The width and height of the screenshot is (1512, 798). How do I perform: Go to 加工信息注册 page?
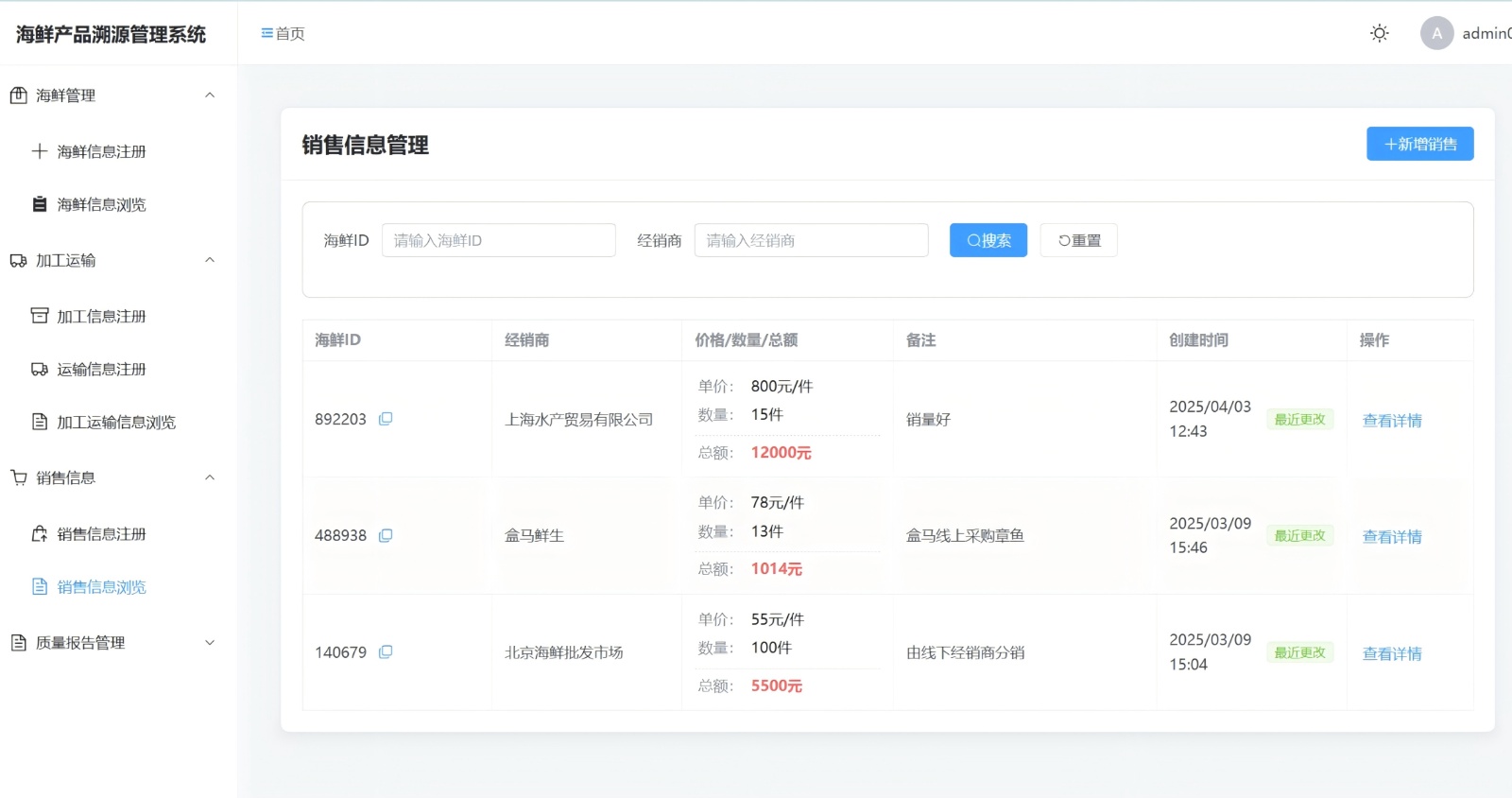pyautogui.click(x=101, y=317)
